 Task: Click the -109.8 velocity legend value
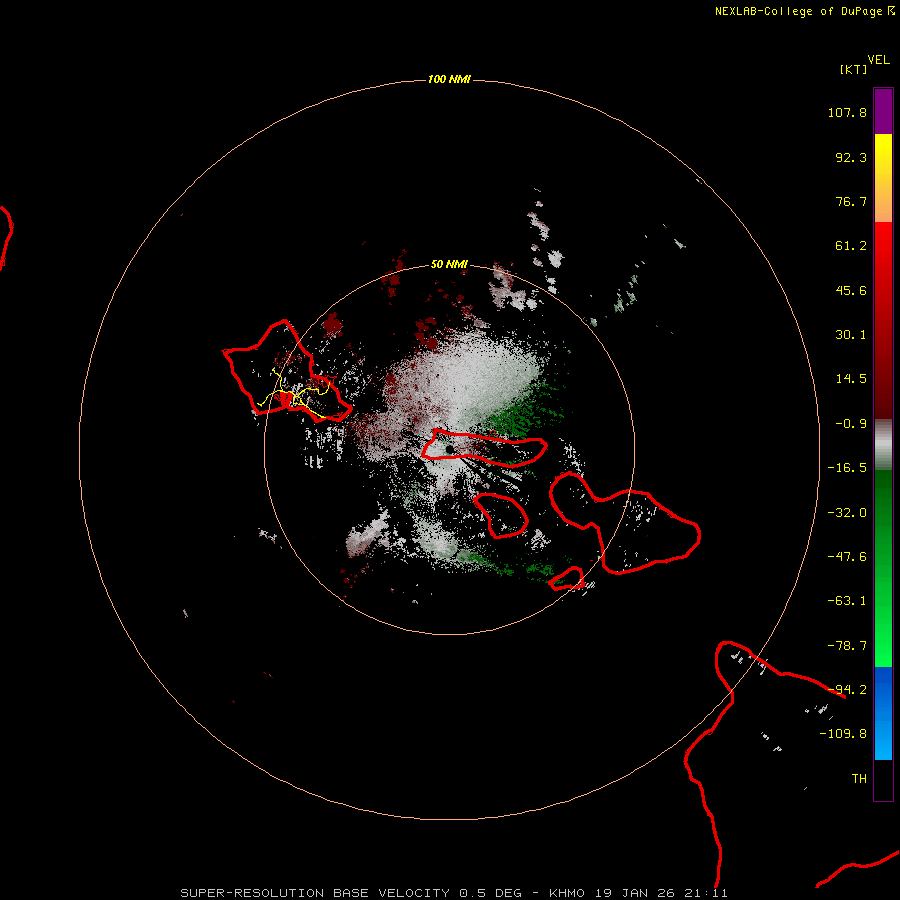843,734
